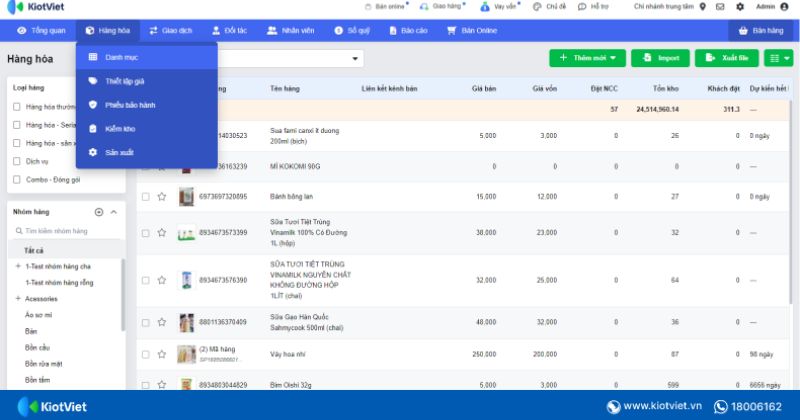Sort by the Tồn kho column header

tap(666, 89)
